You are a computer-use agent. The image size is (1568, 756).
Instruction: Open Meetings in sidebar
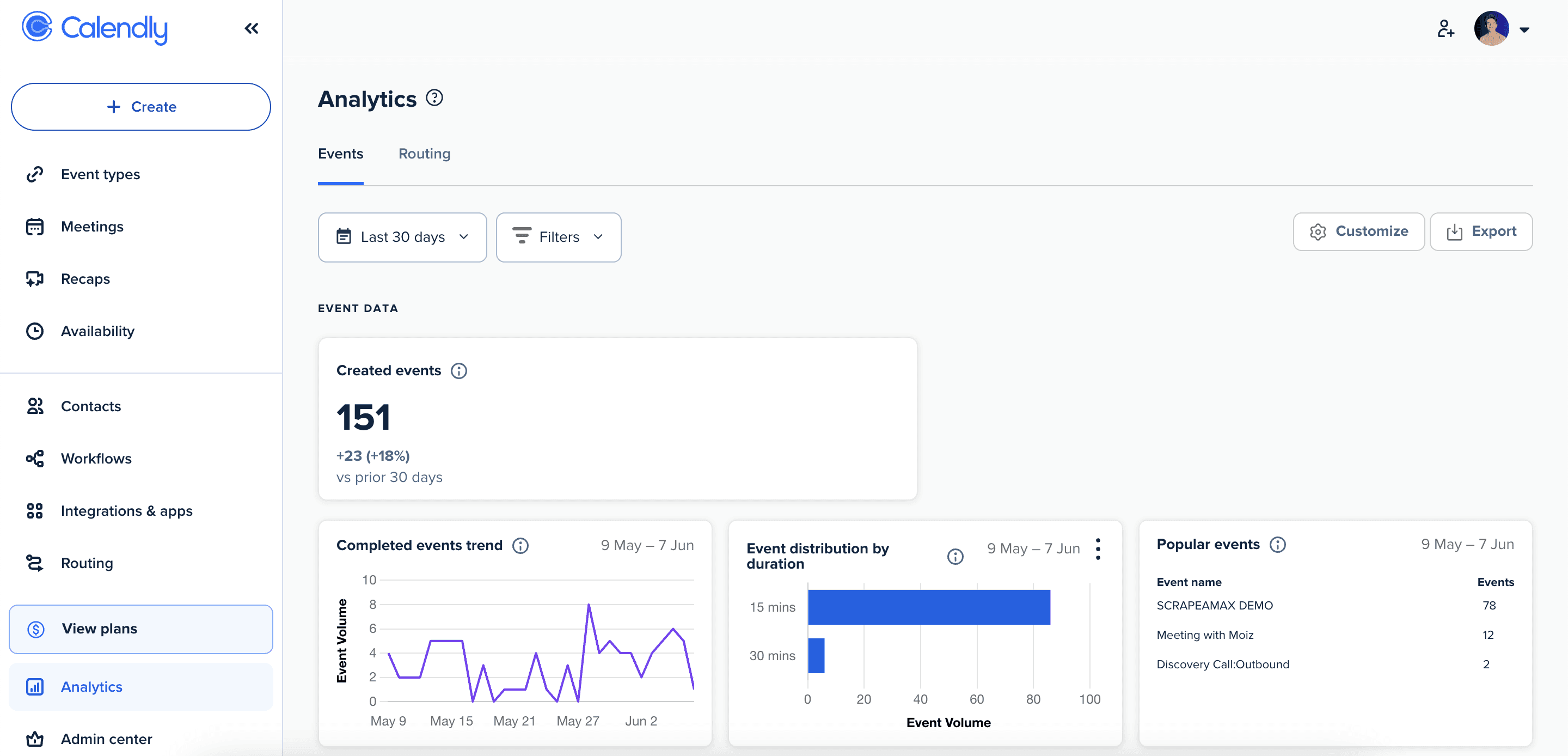[141, 227]
